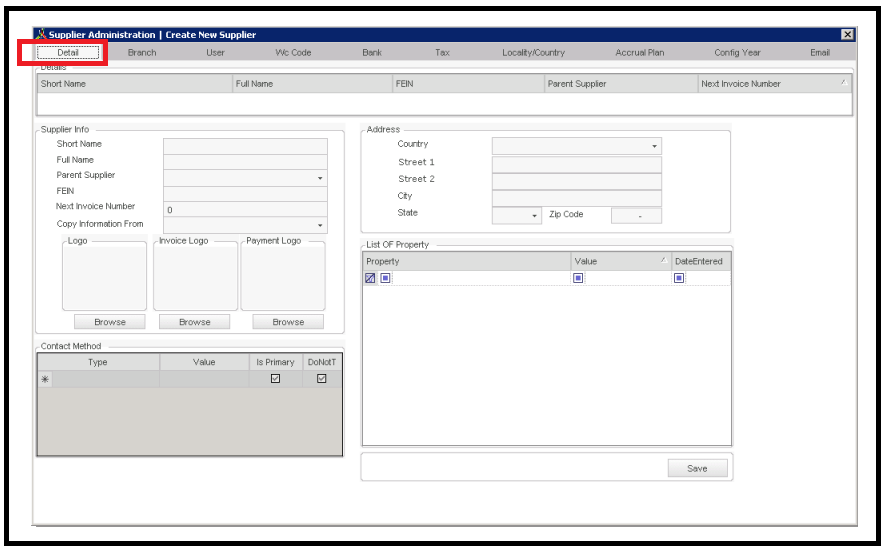Click the Value column header in Contact Method
This screenshot has height=554, width=885.
click(204, 362)
